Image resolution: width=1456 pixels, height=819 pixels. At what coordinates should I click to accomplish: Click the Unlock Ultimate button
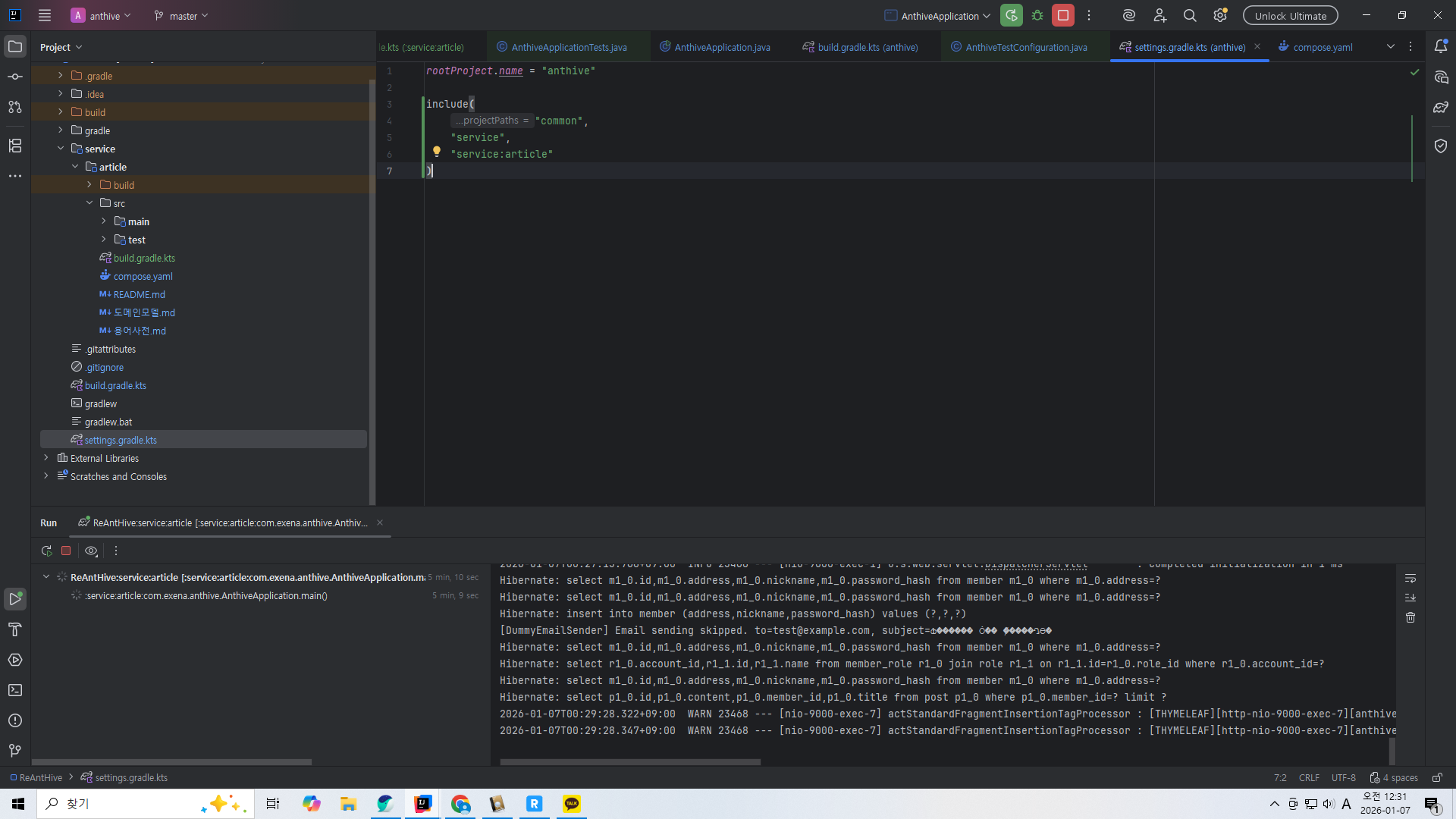1290,15
